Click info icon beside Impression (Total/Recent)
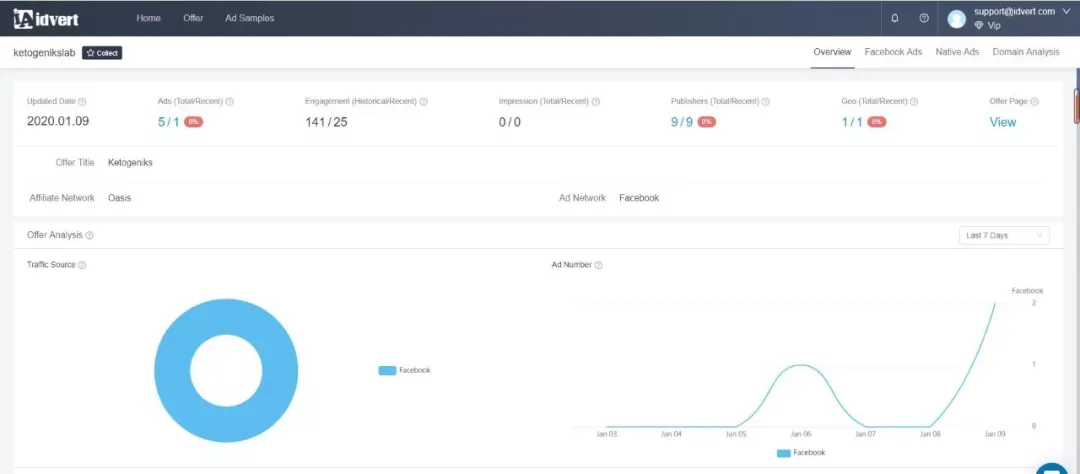Screen dimensions: 1080x474 596,101
